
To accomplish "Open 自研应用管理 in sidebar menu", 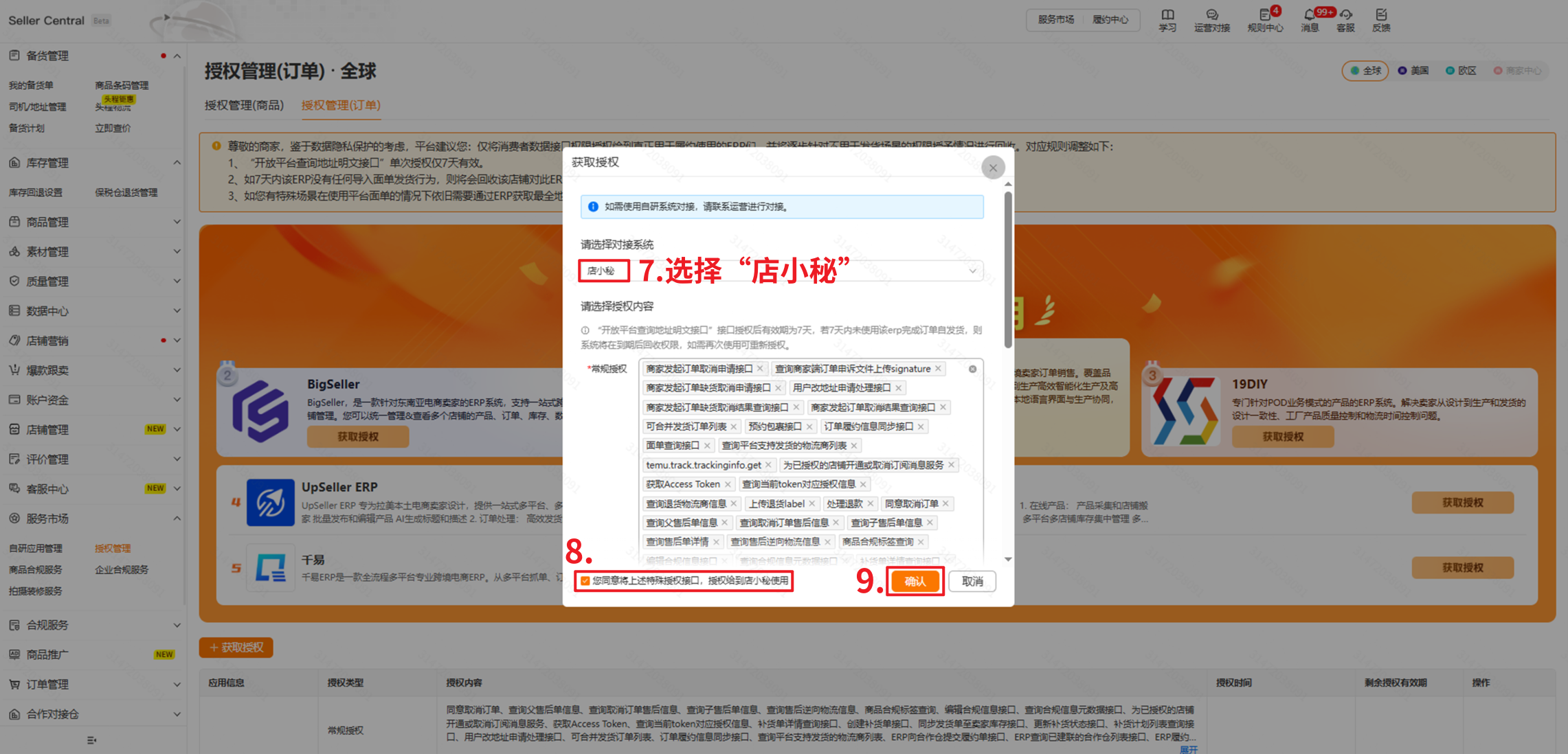I will click(x=36, y=548).
